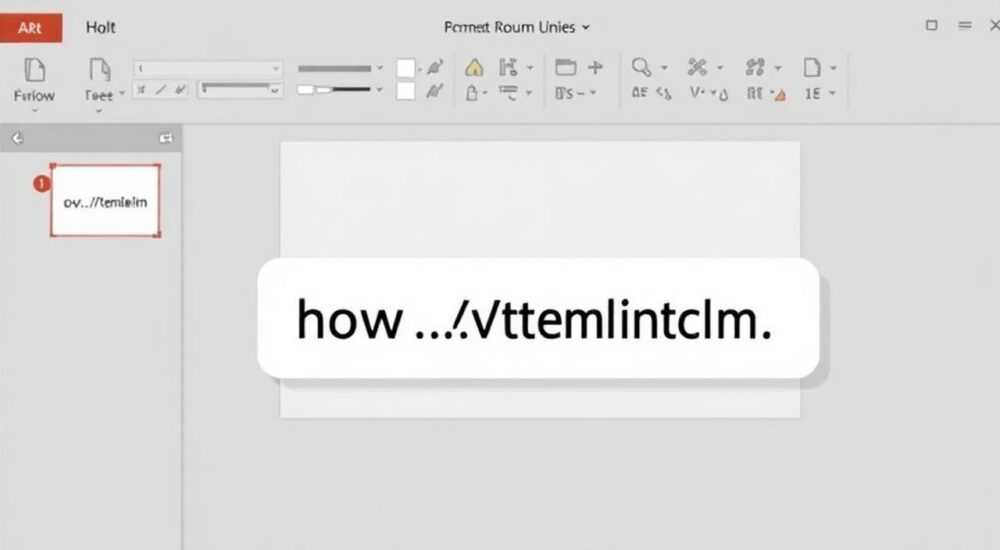Click the diagonal line formatting icon

tap(161, 90)
